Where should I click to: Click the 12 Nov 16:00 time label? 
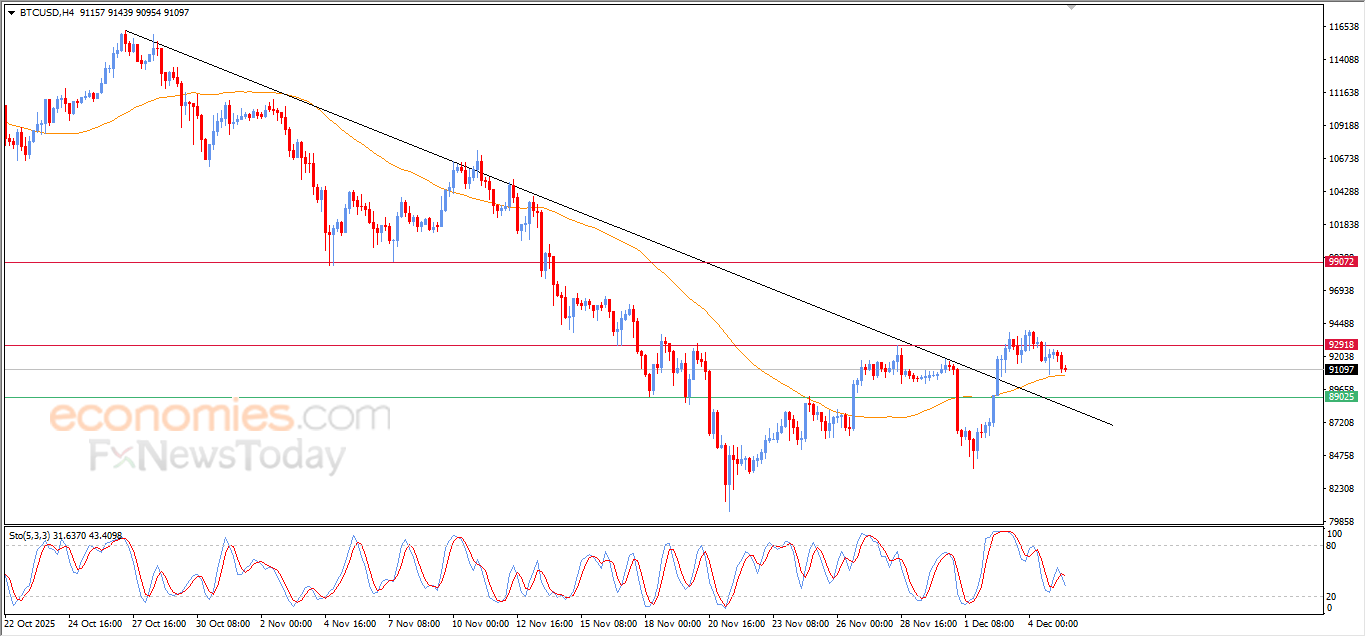(x=545, y=624)
